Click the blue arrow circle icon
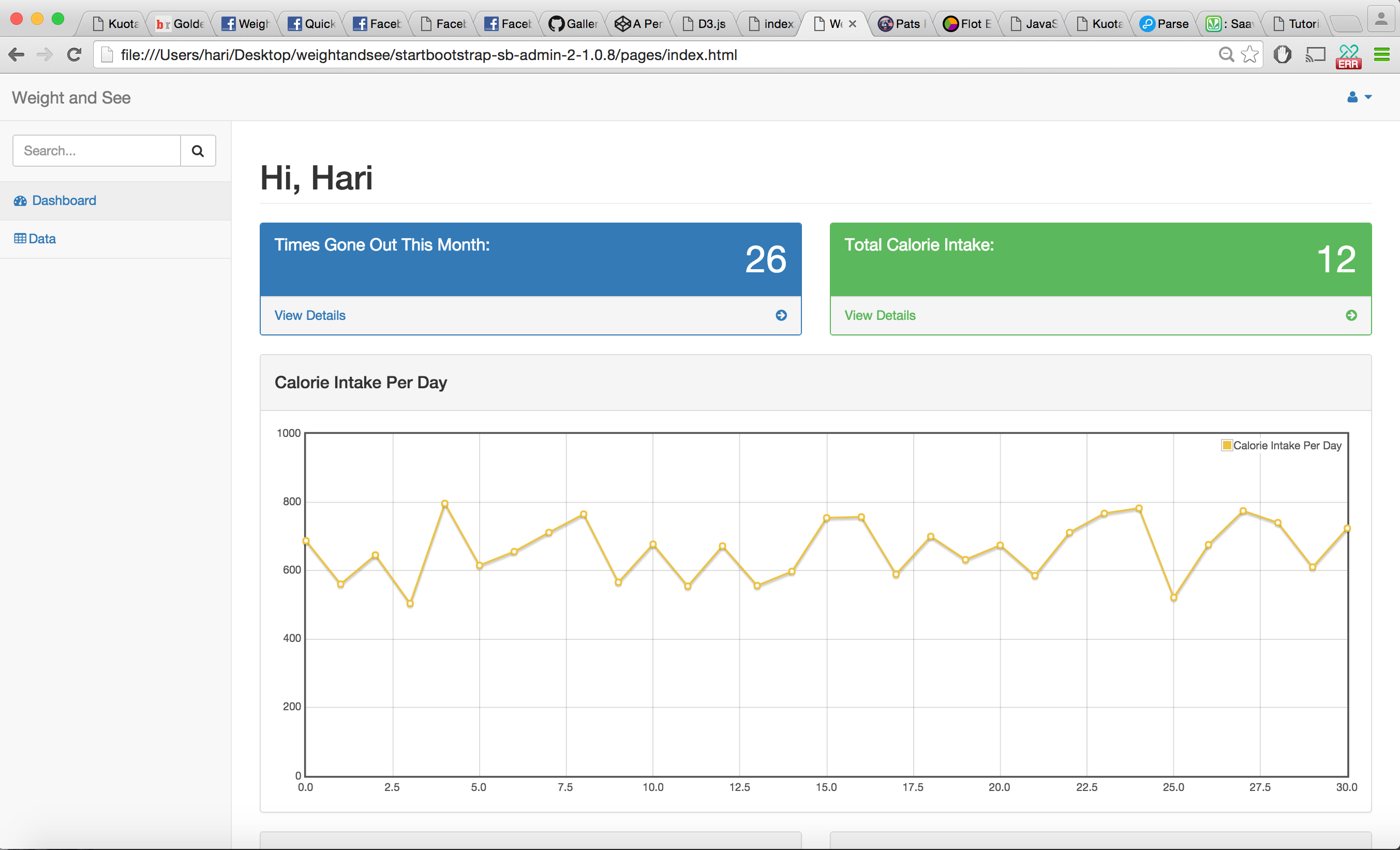1400x850 pixels. (781, 316)
